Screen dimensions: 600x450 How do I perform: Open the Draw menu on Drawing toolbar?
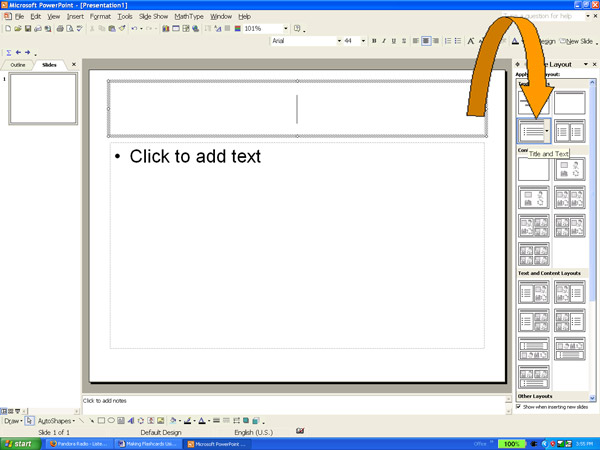click(x=13, y=421)
